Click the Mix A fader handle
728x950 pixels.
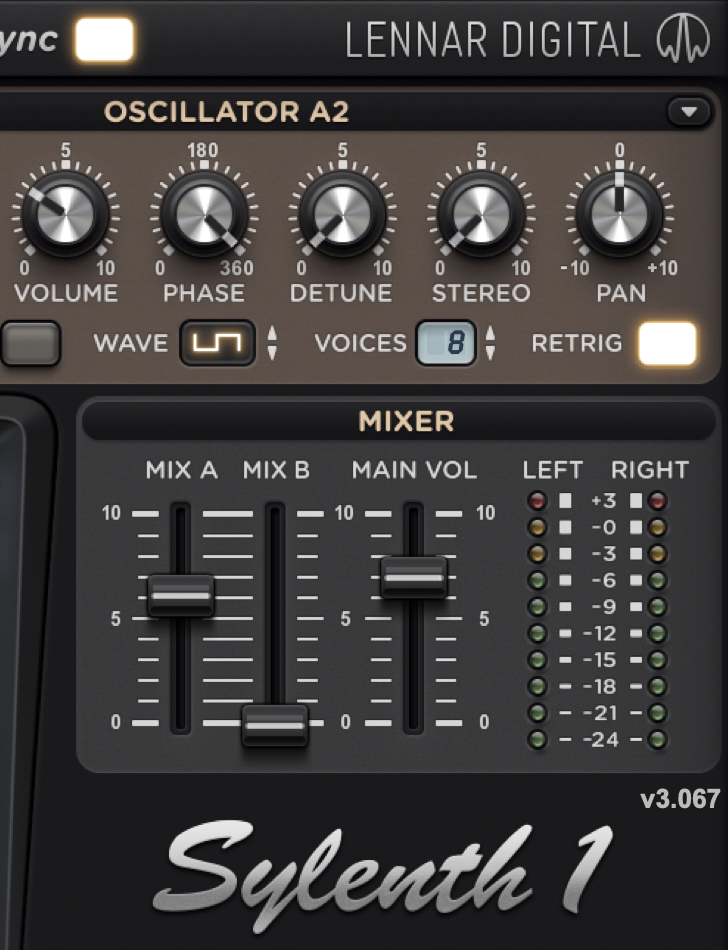coord(180,596)
